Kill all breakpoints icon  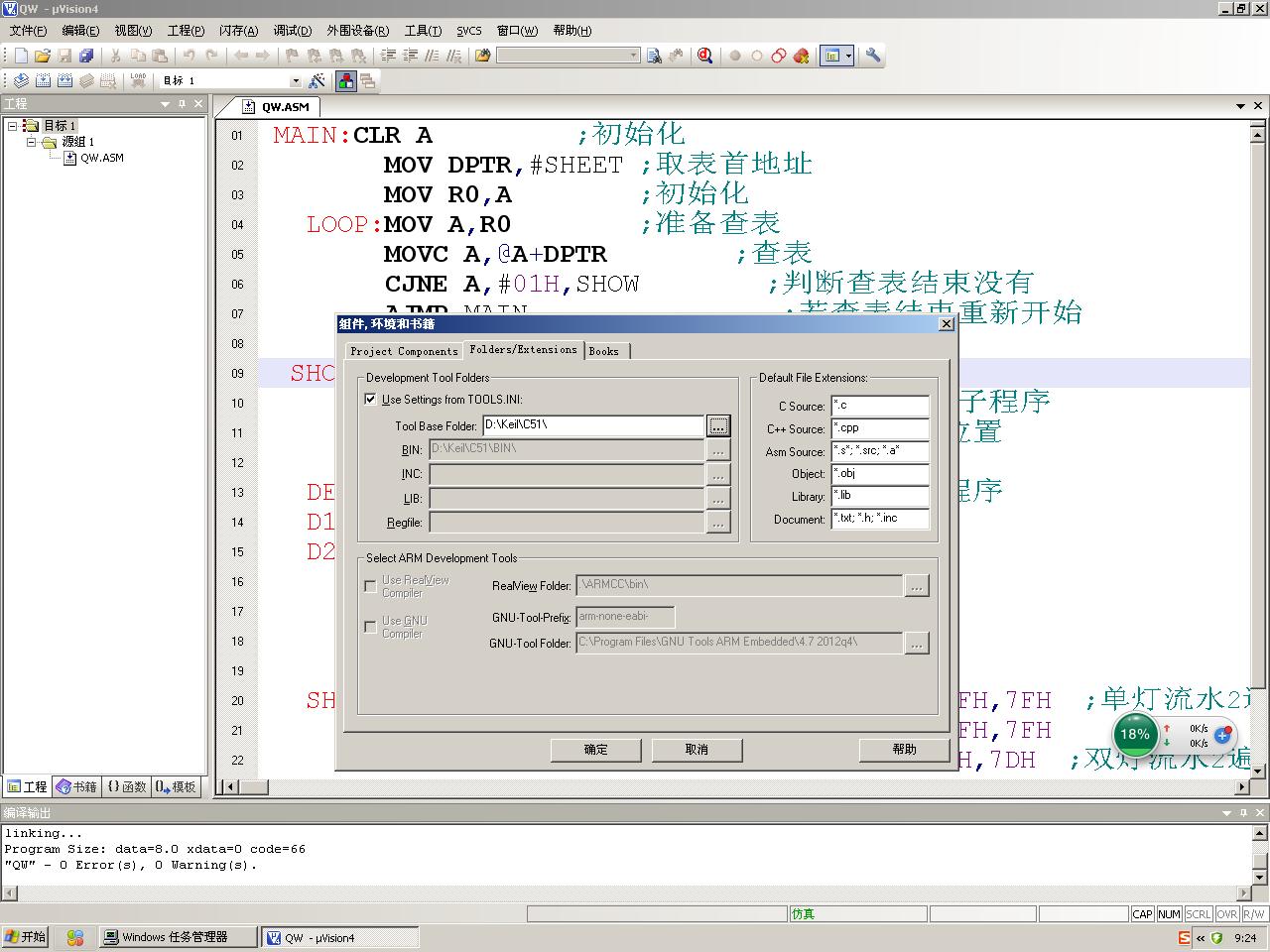tap(801, 56)
